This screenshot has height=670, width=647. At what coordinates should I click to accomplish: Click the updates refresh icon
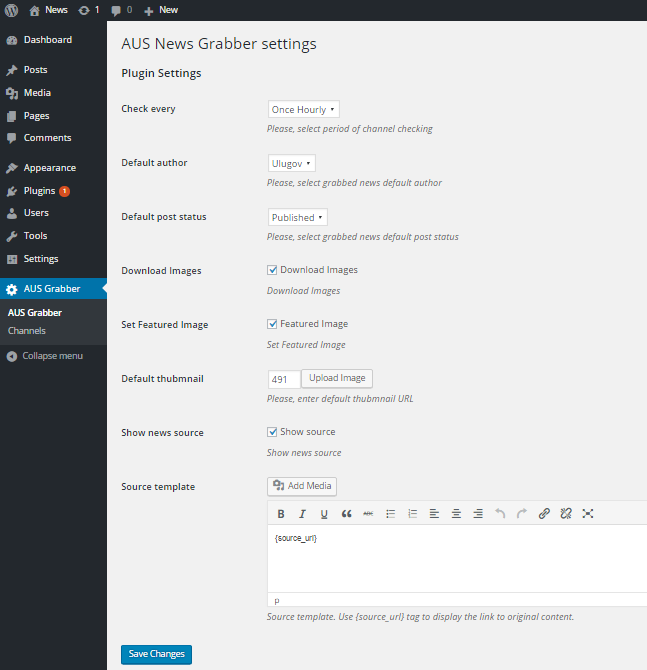(84, 10)
